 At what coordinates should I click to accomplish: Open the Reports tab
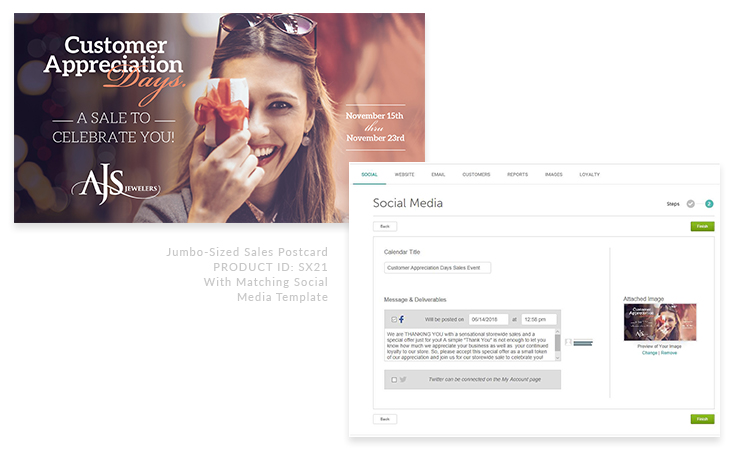click(517, 175)
